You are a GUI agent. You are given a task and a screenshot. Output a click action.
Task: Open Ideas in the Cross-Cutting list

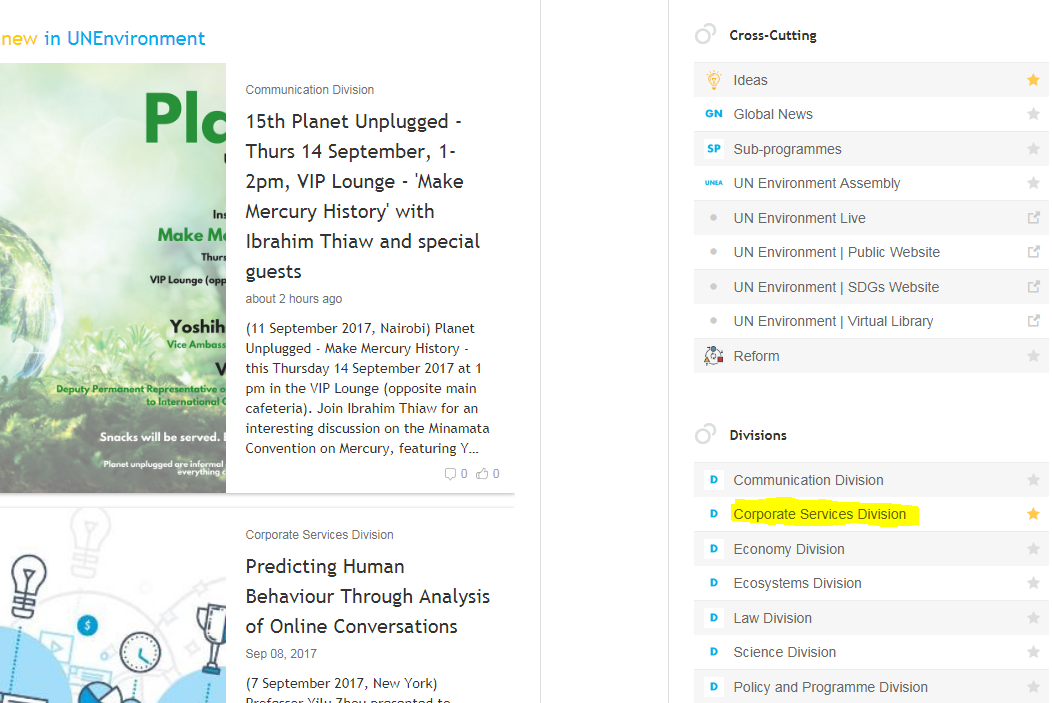tap(750, 80)
